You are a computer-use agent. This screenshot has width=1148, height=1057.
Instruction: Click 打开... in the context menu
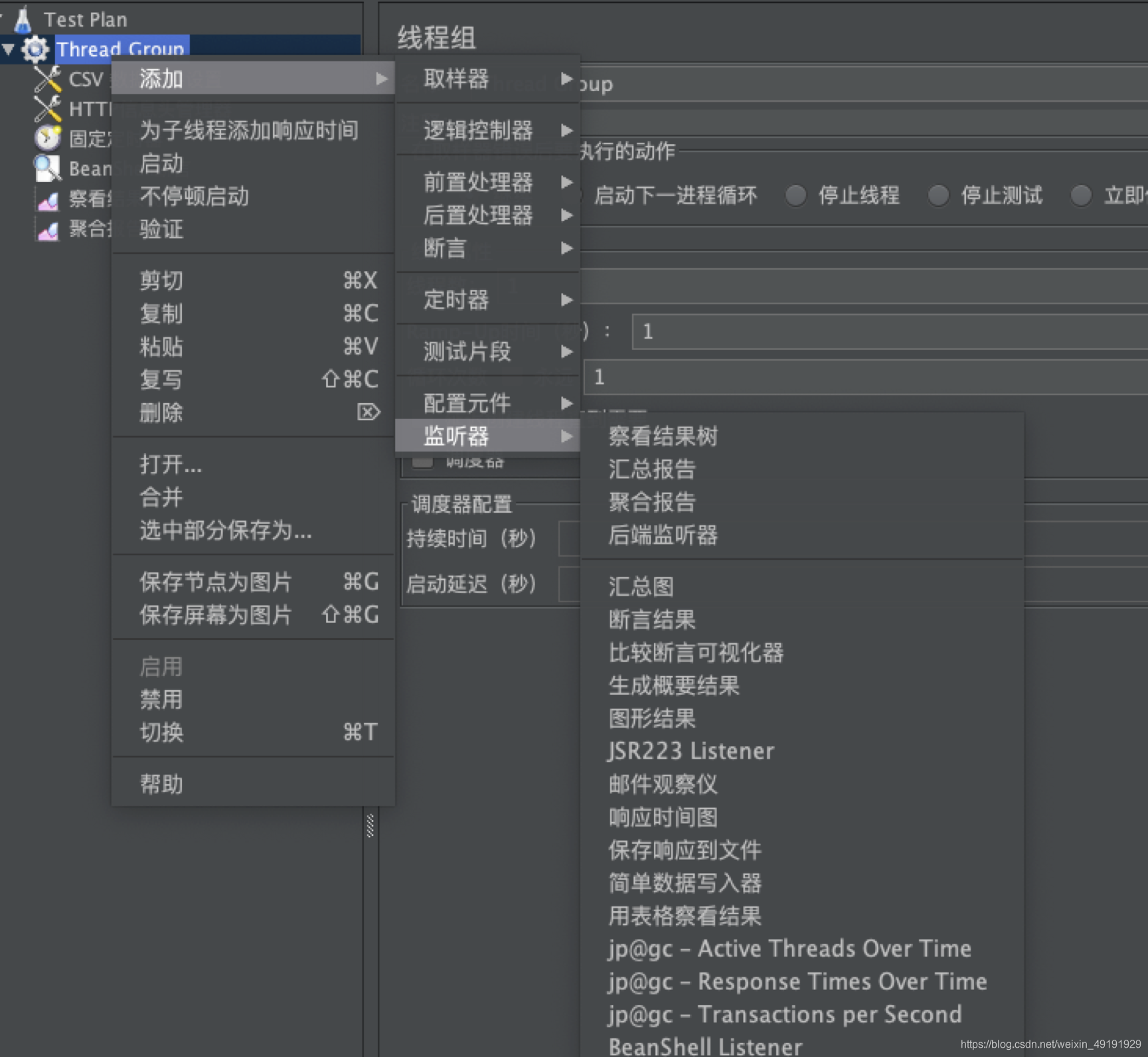253,464
